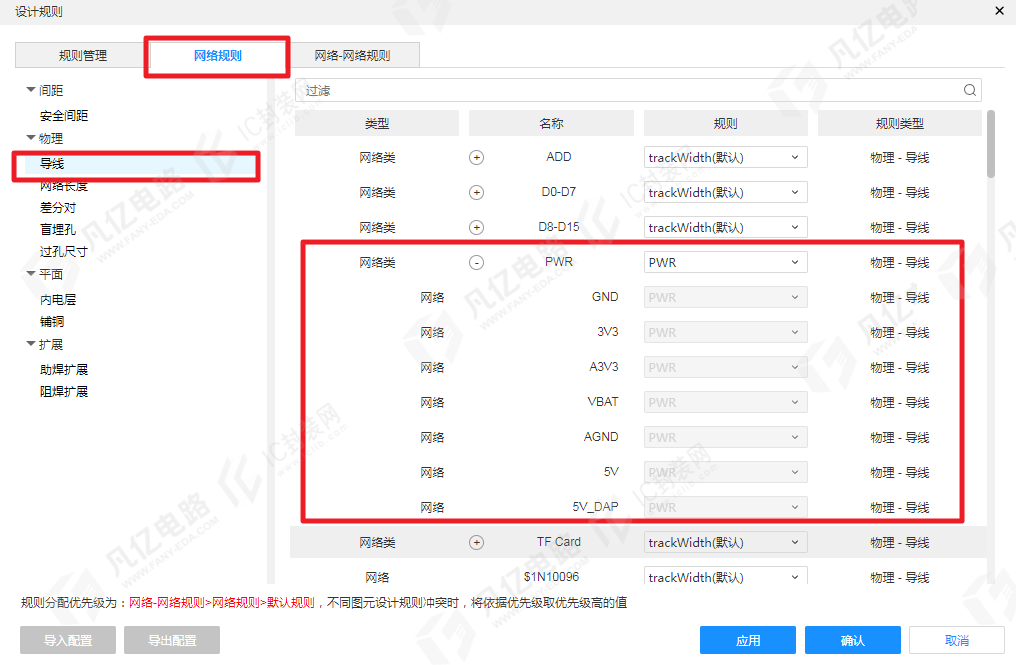
Task: Collapse the 扩展 tree section
Action: coord(30,344)
